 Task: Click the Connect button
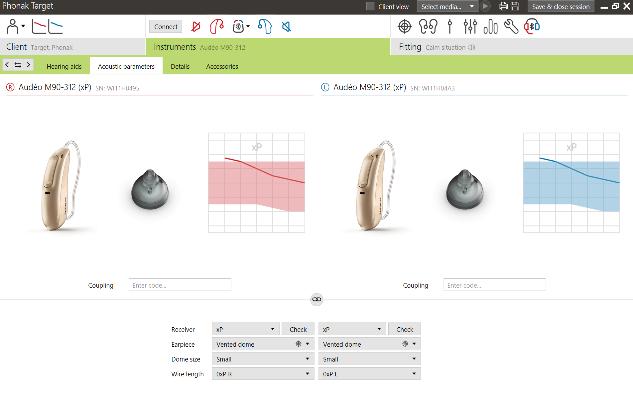pyautogui.click(x=166, y=27)
